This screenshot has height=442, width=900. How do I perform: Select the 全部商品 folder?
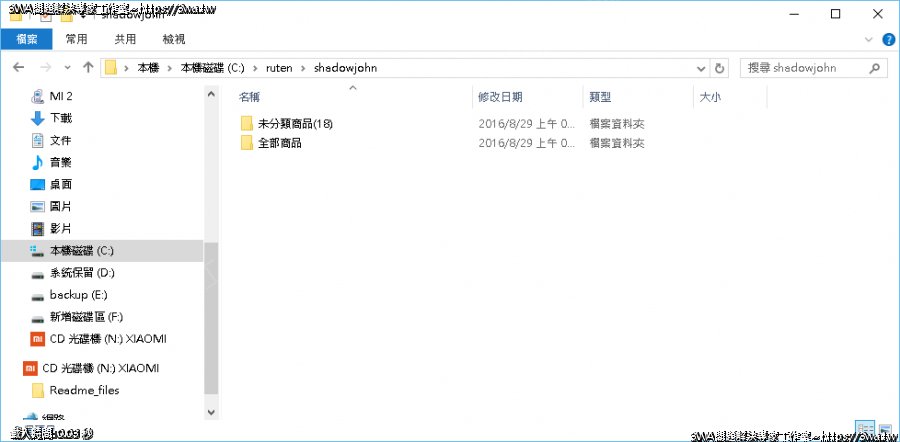[x=280, y=143]
